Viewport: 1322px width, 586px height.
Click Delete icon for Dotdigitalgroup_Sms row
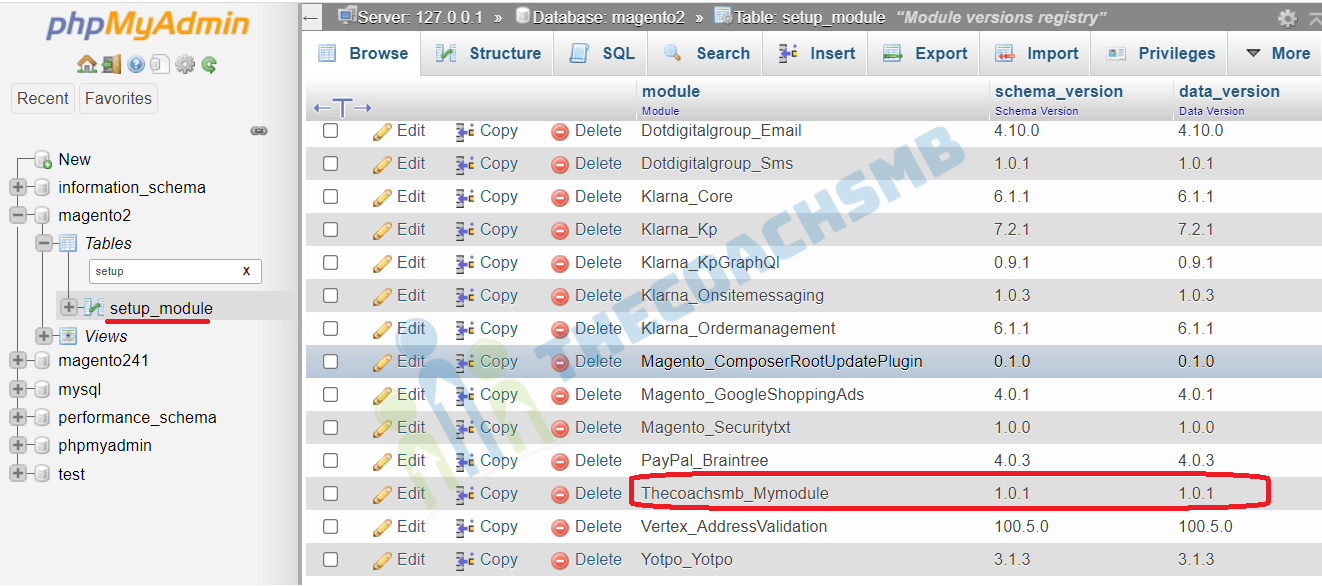[x=560, y=164]
